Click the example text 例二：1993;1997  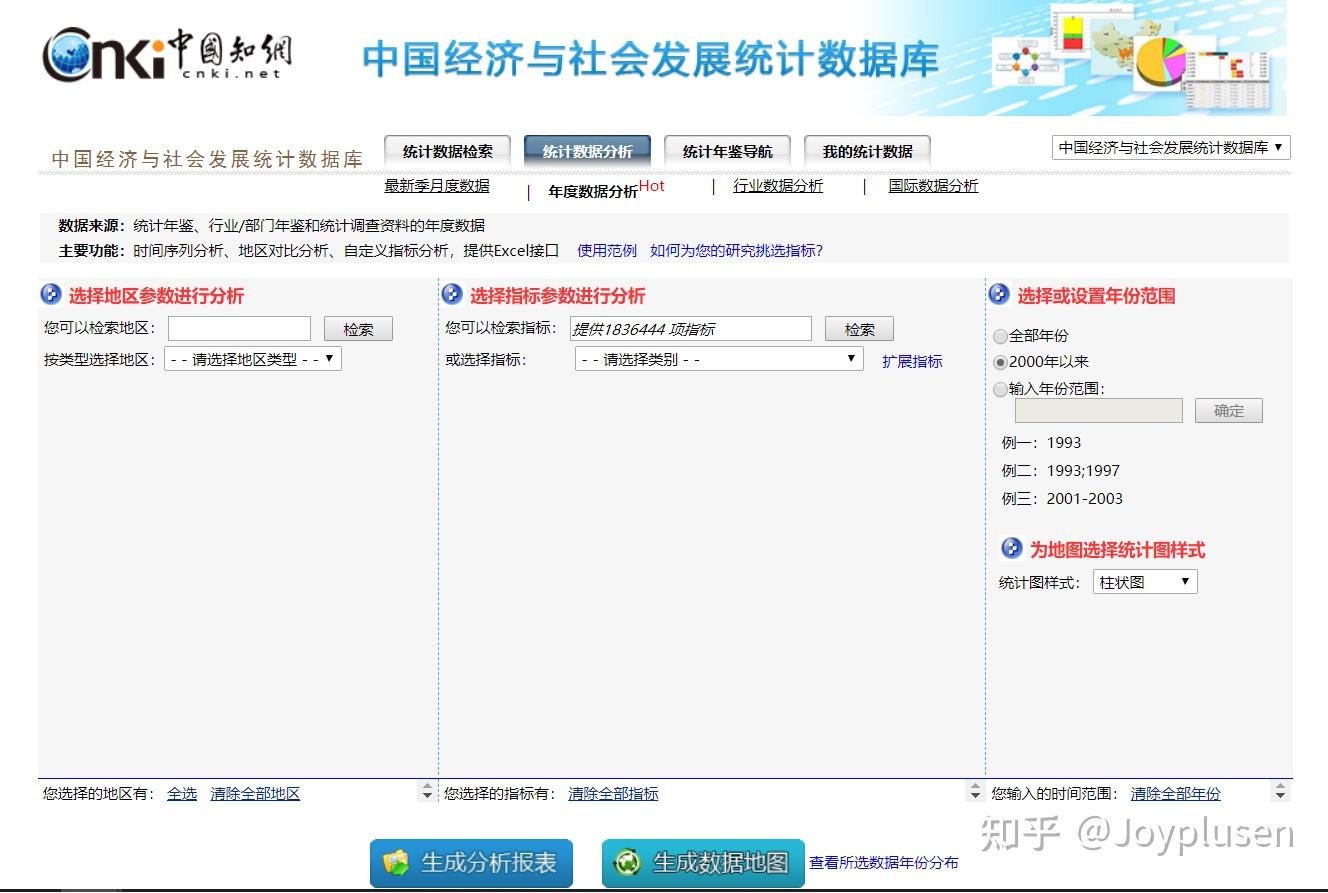click(x=1060, y=471)
